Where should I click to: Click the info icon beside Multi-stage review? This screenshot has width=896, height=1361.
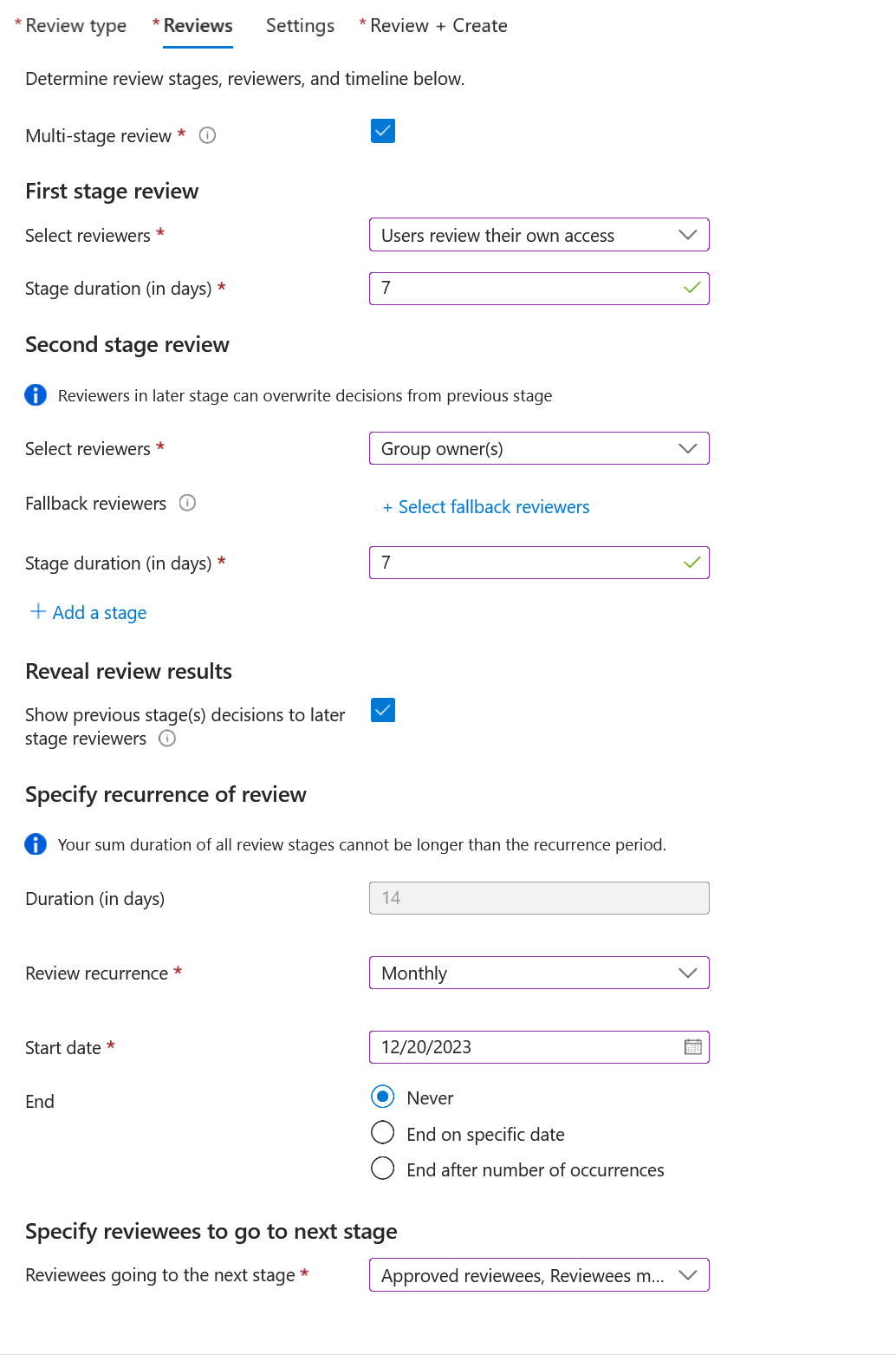click(207, 135)
